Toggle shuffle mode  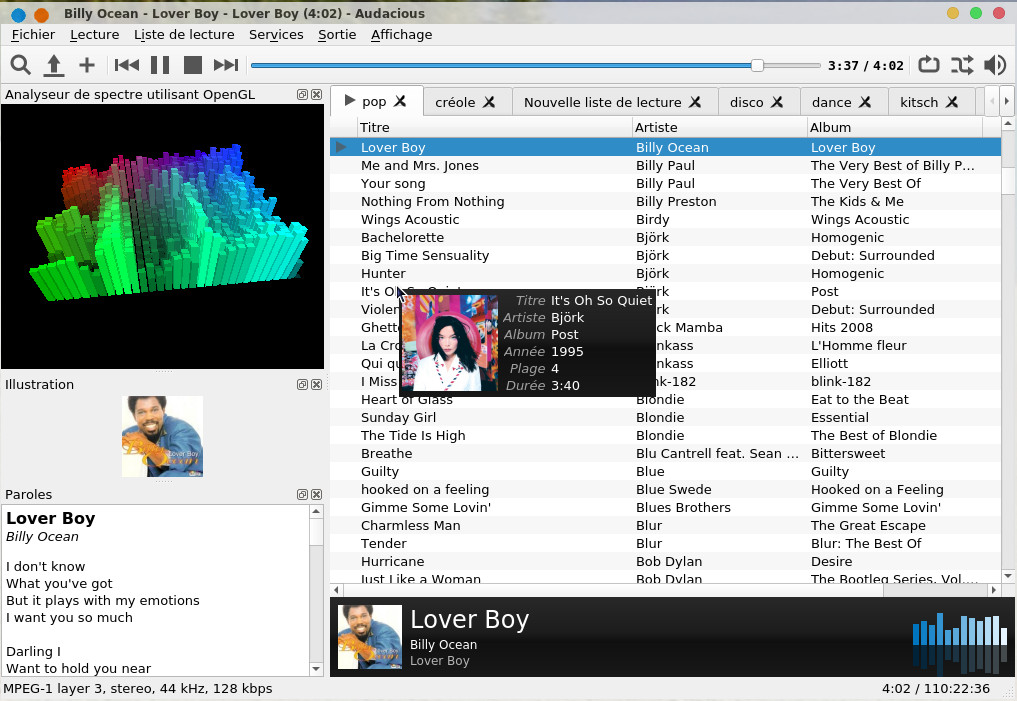[x=961, y=66]
